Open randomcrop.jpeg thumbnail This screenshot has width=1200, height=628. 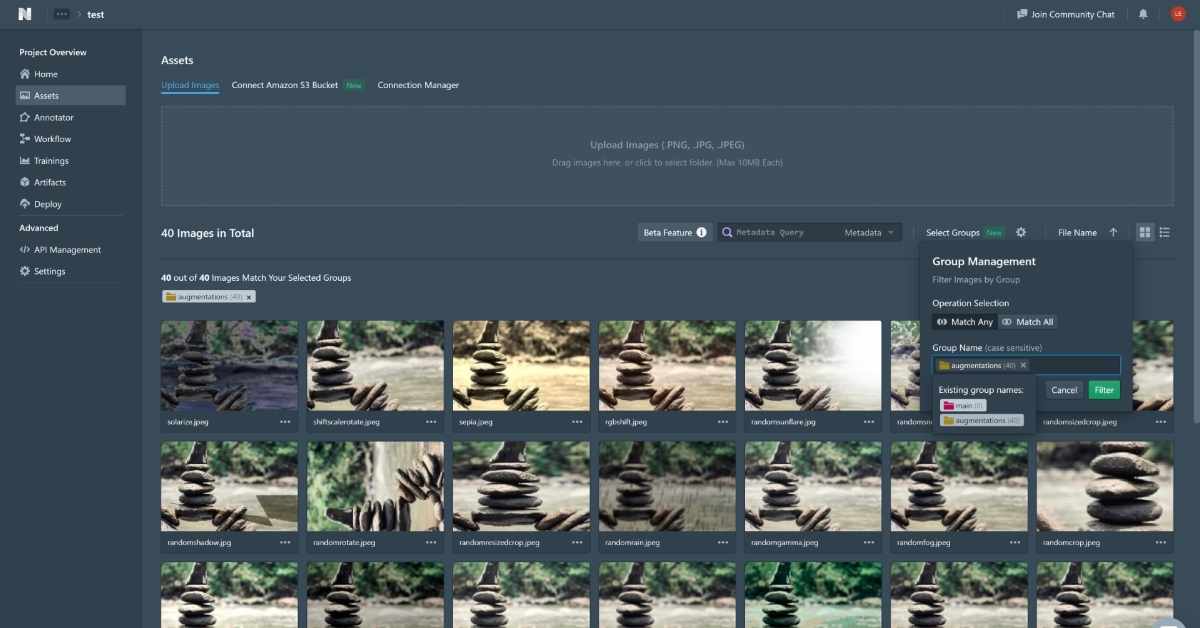(1105, 486)
